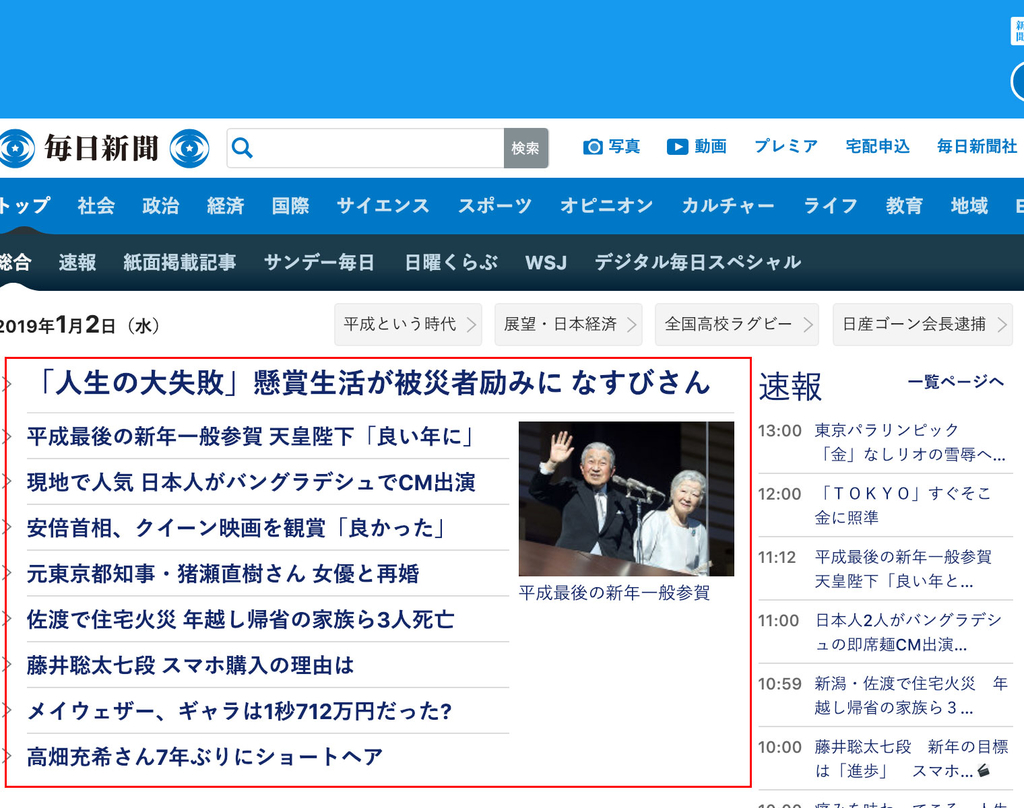This screenshot has height=808, width=1024.
Task: Click the date 2019年1月2日(水)
Action: [78, 325]
